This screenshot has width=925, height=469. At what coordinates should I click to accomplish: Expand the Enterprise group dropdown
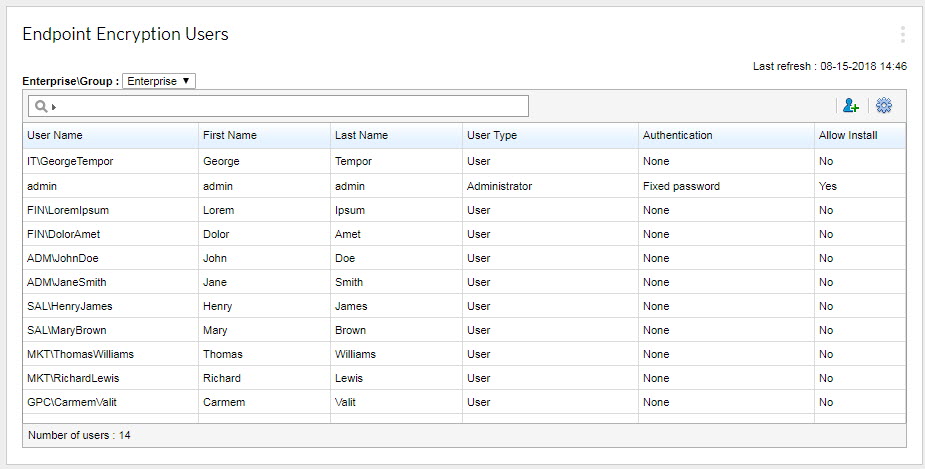[159, 81]
